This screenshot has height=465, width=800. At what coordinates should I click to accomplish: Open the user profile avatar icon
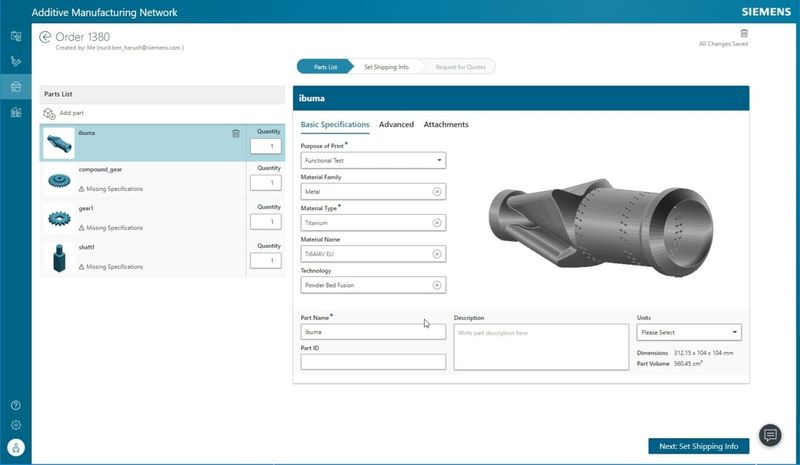click(15, 447)
